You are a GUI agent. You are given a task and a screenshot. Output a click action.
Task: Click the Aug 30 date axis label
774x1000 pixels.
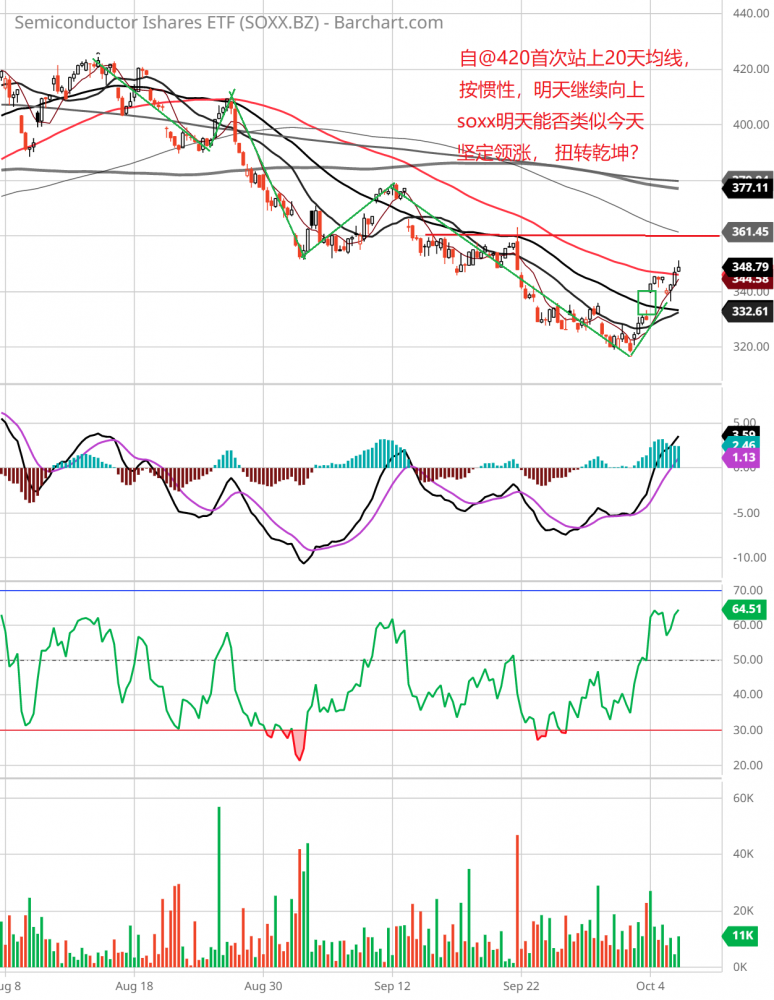click(263, 984)
